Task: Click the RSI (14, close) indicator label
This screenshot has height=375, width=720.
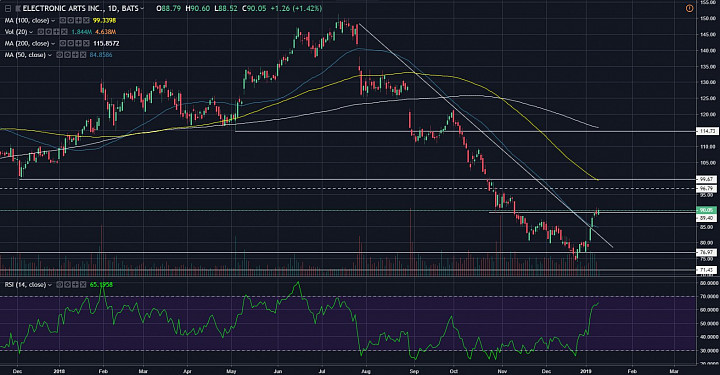Action: click(25, 285)
